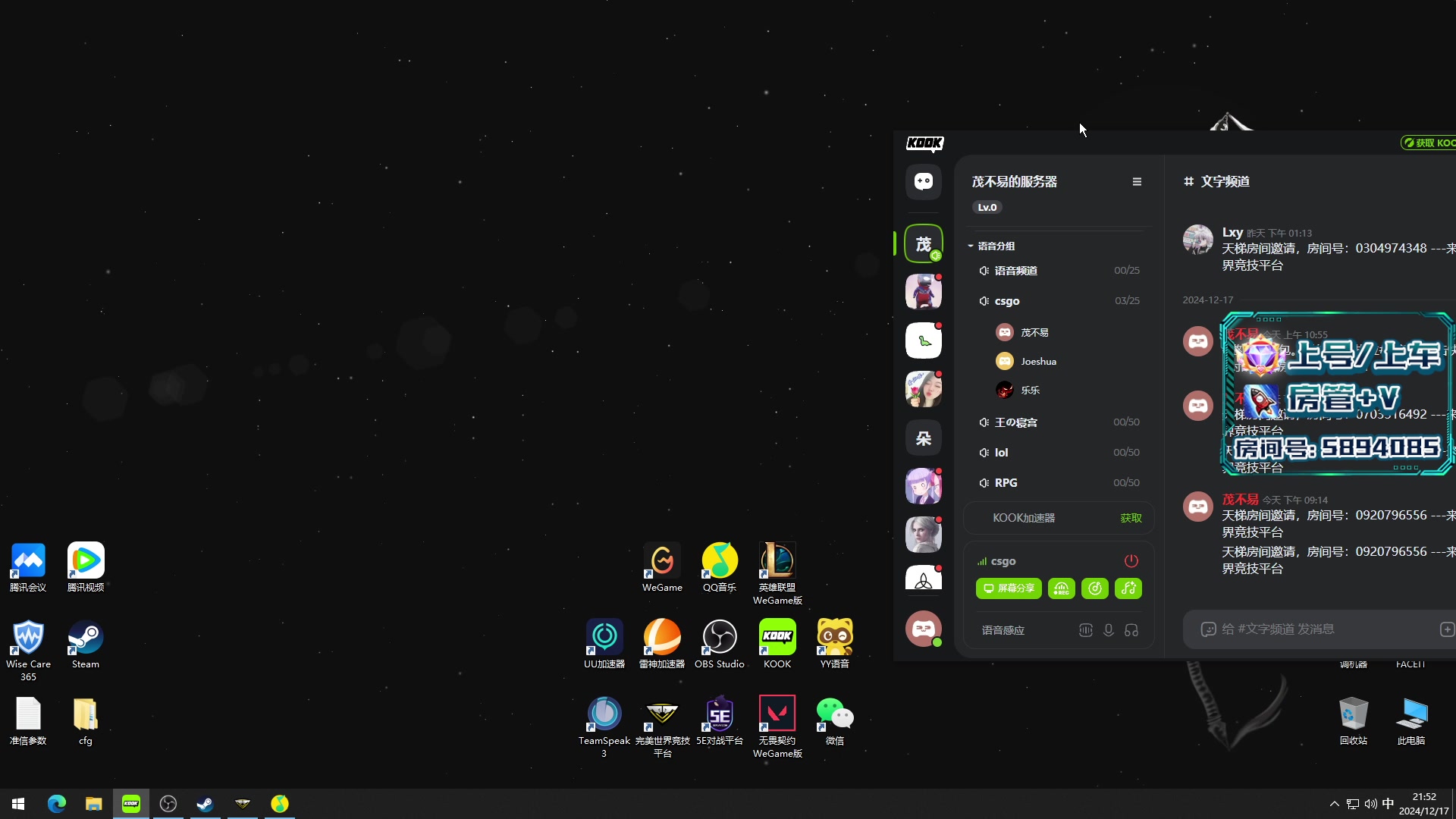Image resolution: width=1456 pixels, height=819 pixels.
Task: Select the csgo voice channel
Action: click(1059, 301)
